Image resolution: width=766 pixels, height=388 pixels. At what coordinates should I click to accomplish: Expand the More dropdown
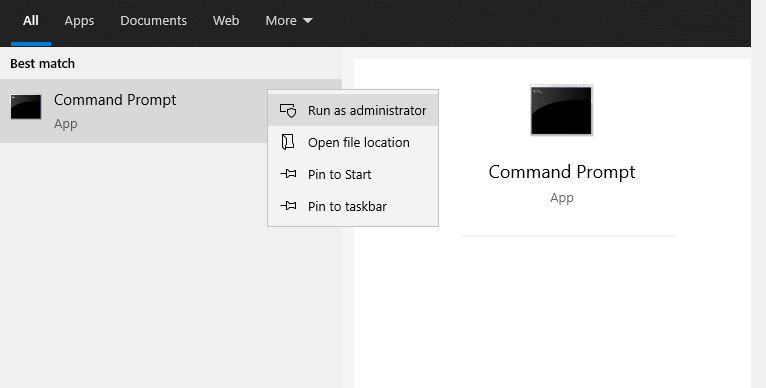(x=289, y=21)
